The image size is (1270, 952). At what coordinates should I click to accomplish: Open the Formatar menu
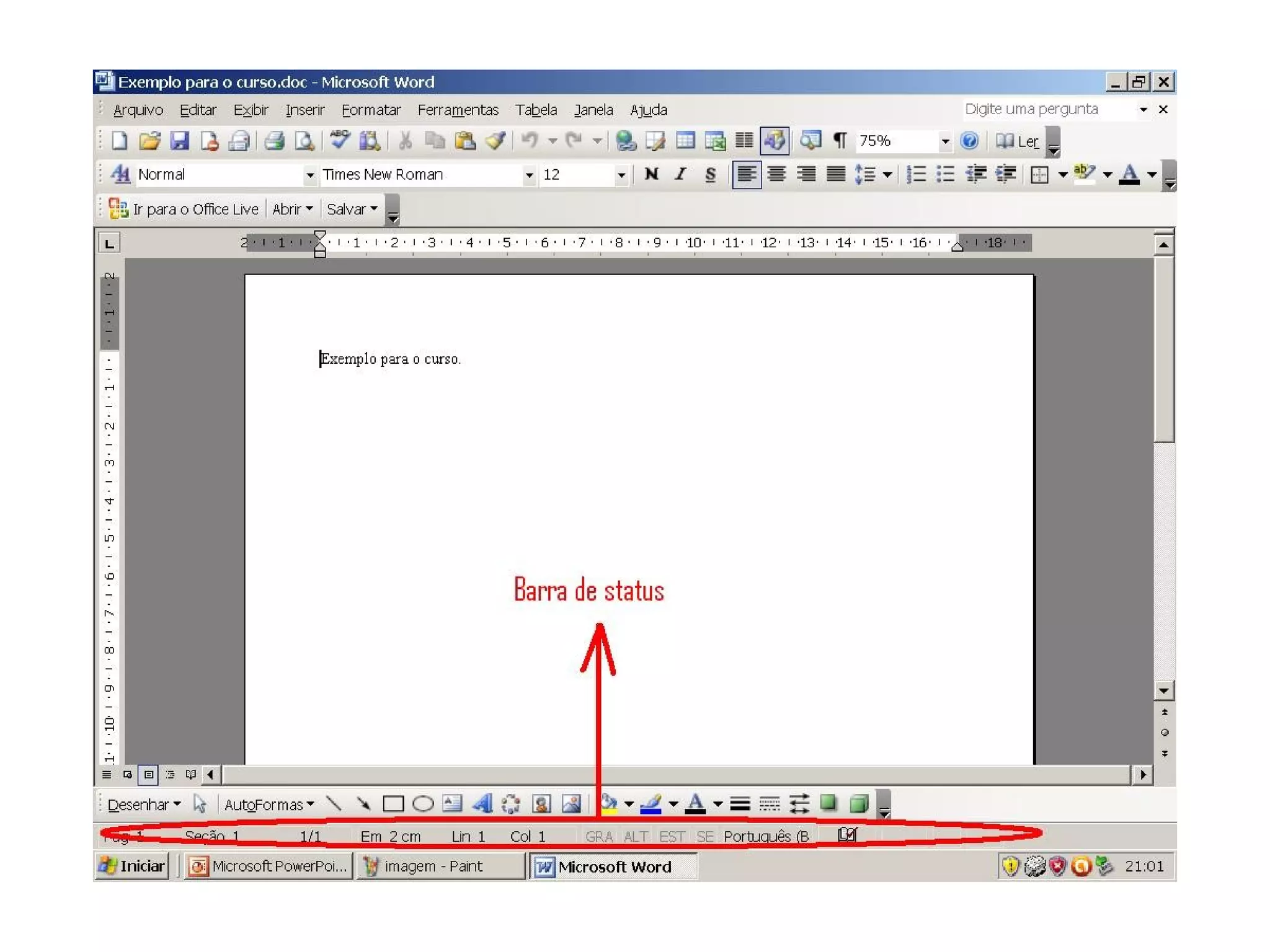click(371, 110)
